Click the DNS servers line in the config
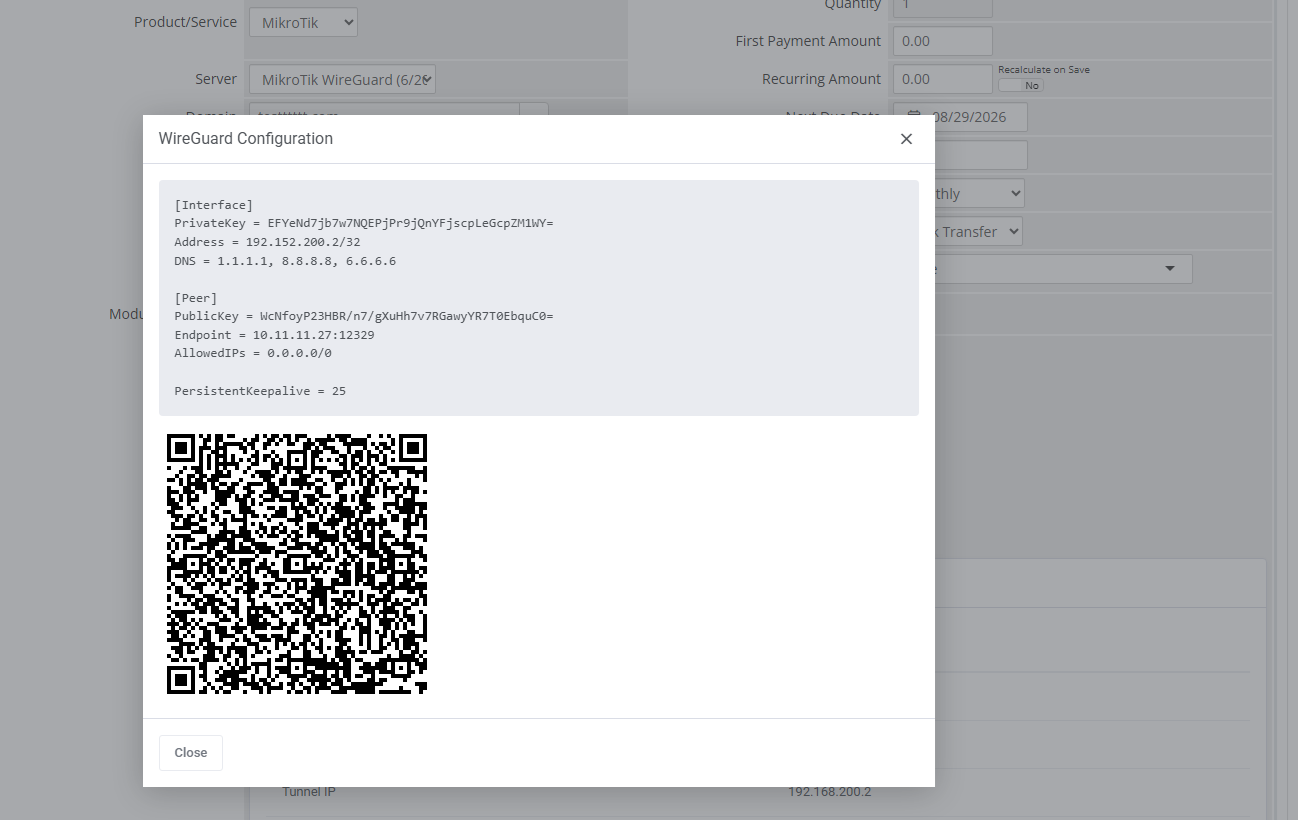 [285, 261]
